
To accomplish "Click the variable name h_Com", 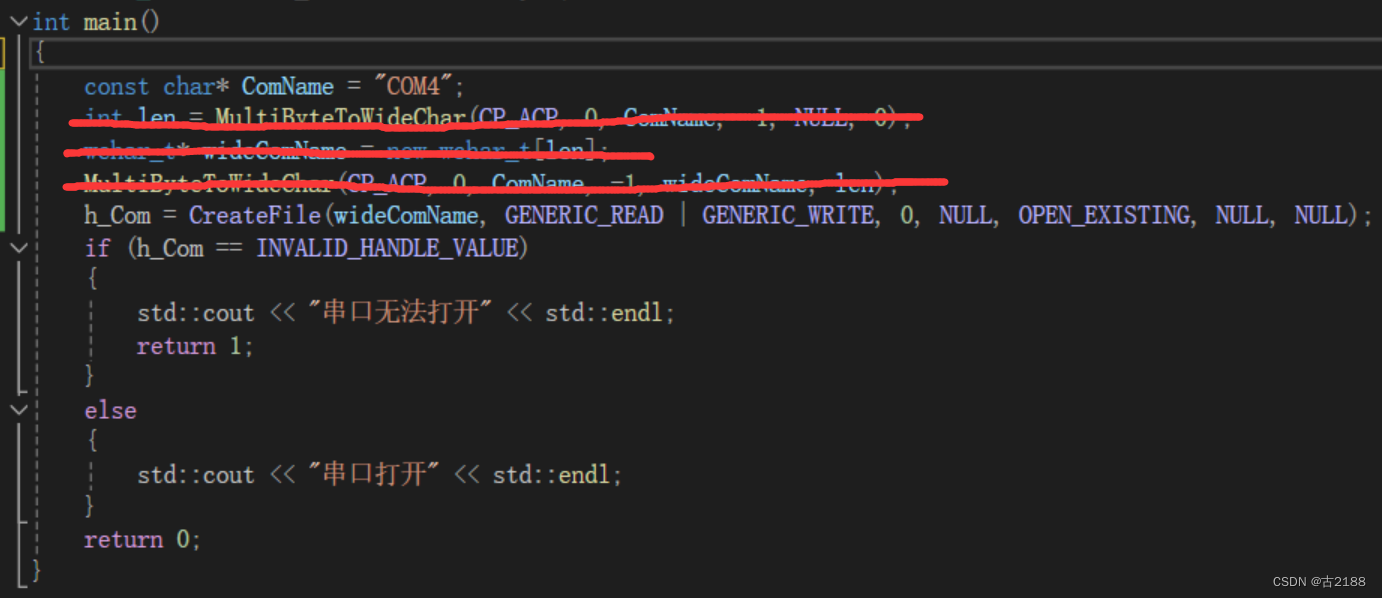I will (116, 214).
